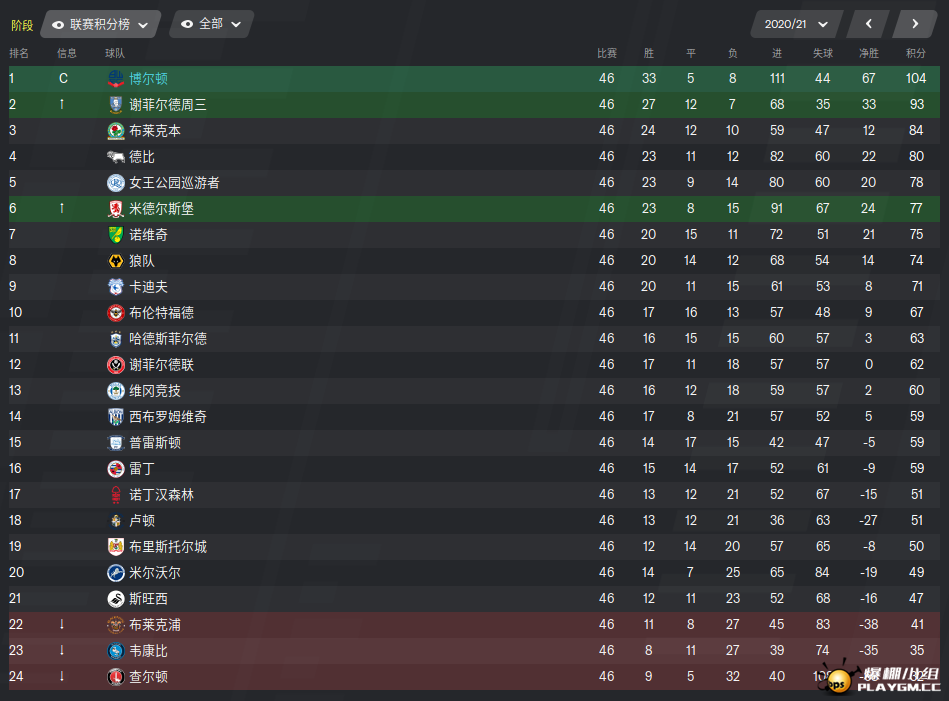Select the 查尔顿 relegation row
The width and height of the screenshot is (949, 701).
click(x=474, y=676)
